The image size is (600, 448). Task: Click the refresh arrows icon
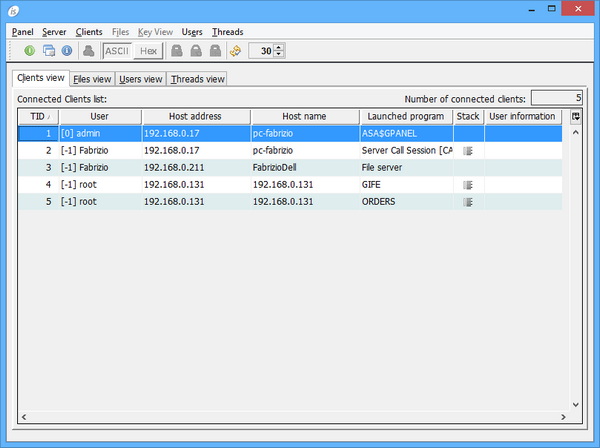[x=235, y=50]
